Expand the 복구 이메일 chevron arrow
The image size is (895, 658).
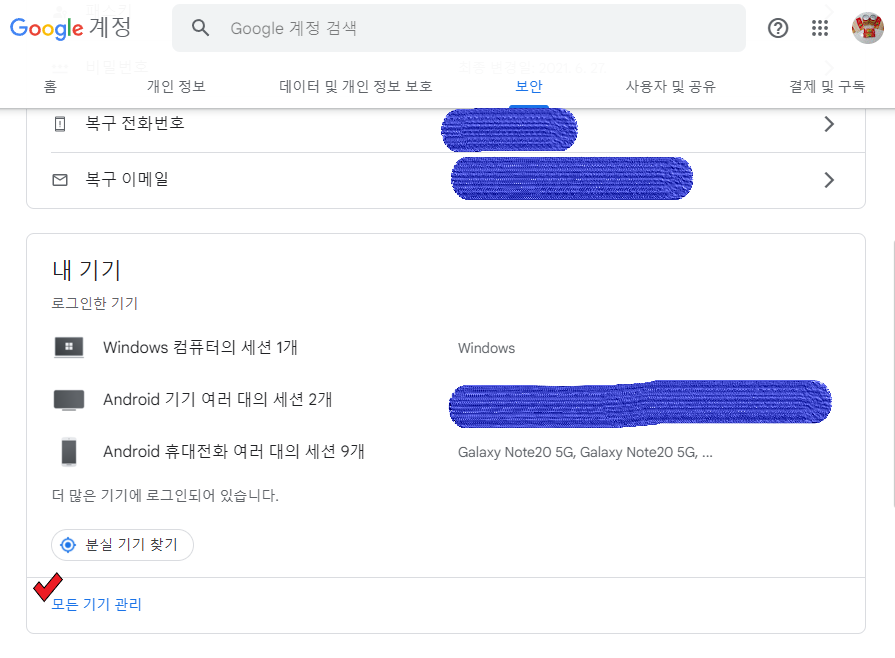829,180
